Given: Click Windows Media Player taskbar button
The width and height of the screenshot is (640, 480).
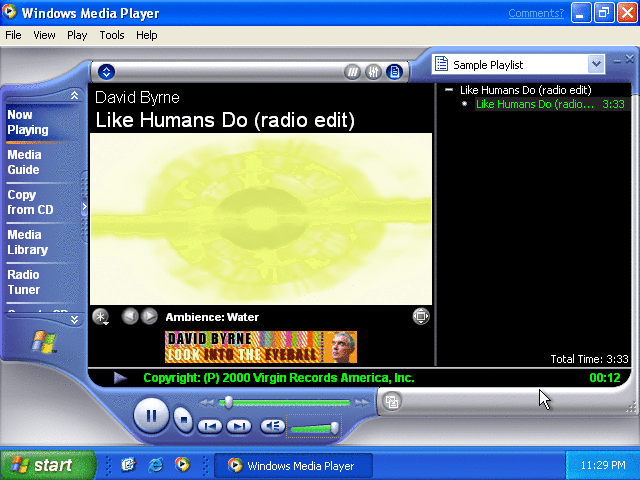Looking at the screenshot, I should pyautogui.click(x=293, y=466).
